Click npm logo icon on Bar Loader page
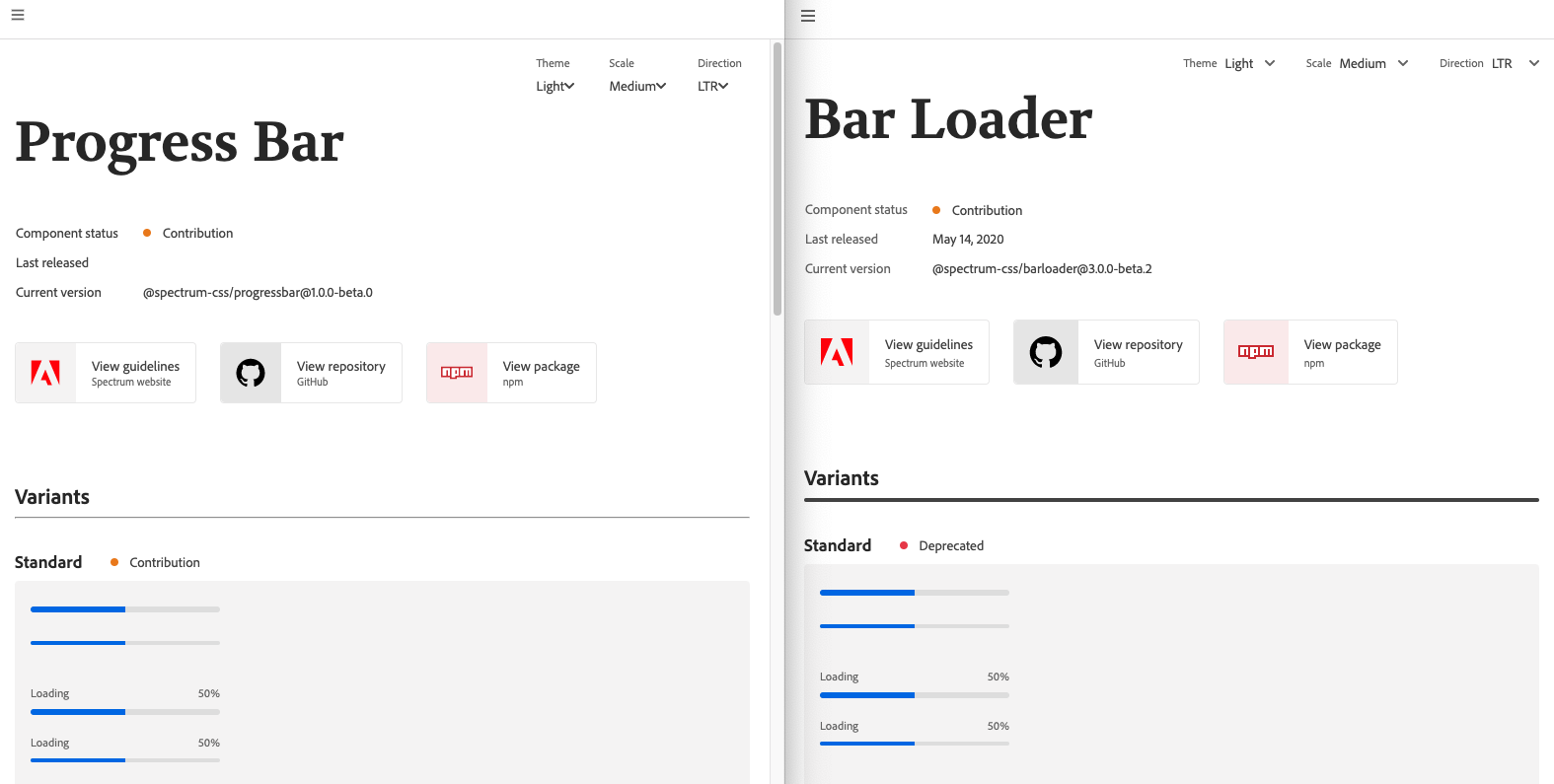This screenshot has width=1554, height=784. pyautogui.click(x=1256, y=352)
